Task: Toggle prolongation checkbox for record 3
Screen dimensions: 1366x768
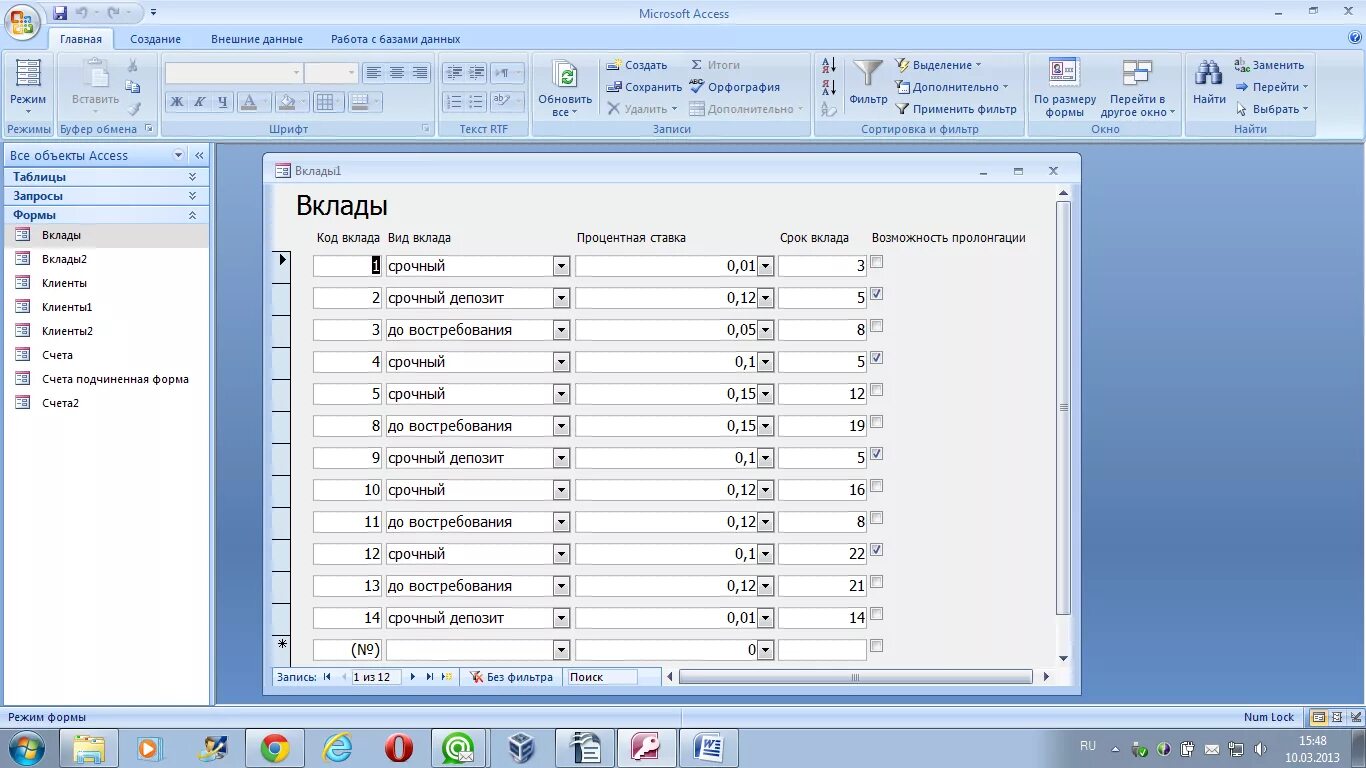Action: (x=877, y=326)
